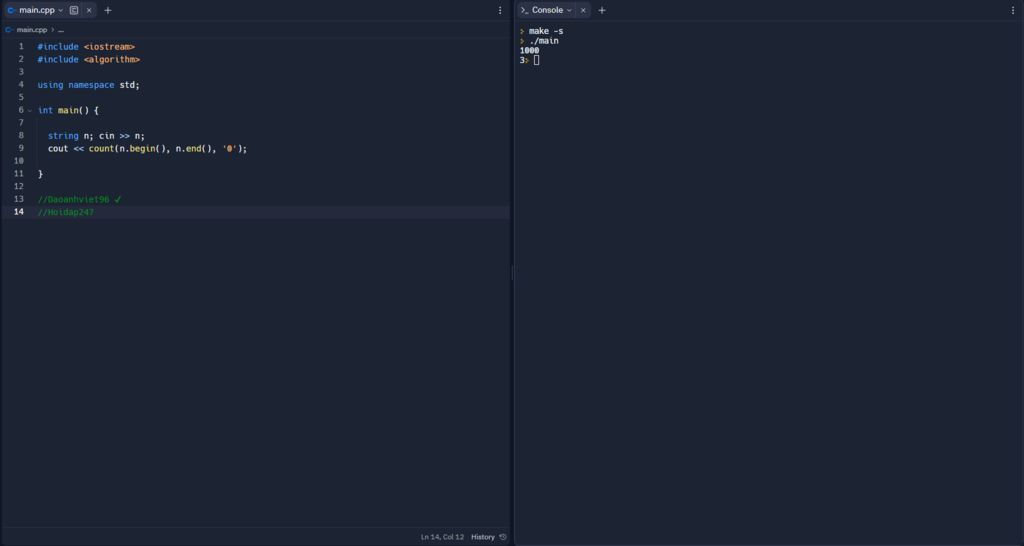Click 'using namespace std;' line
The height and width of the screenshot is (546, 1024).
point(89,85)
